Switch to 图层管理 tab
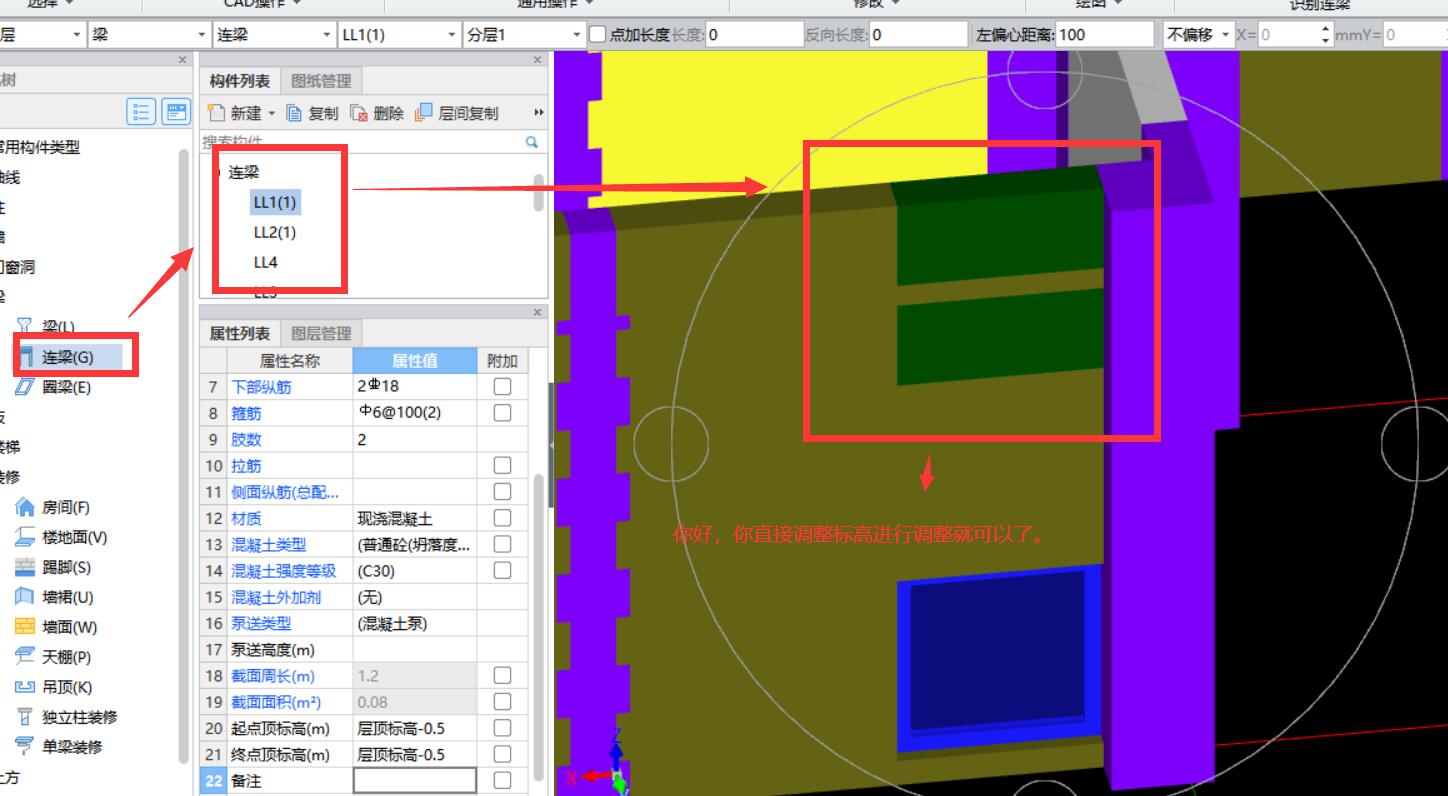The image size is (1448, 796). point(321,333)
